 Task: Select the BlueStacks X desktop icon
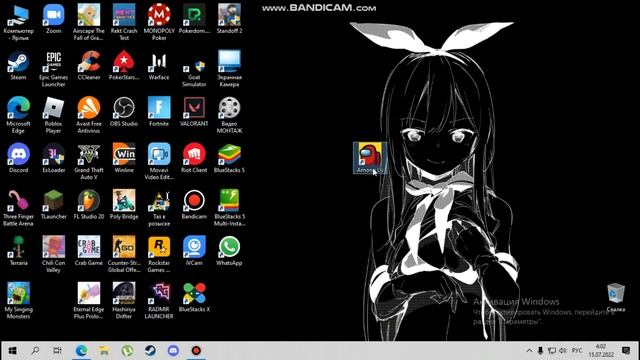click(x=194, y=298)
